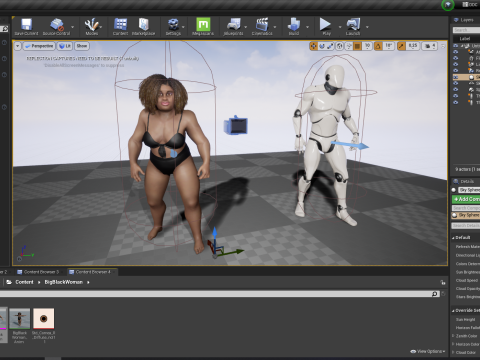Click the surface snapping icon

point(349,46)
